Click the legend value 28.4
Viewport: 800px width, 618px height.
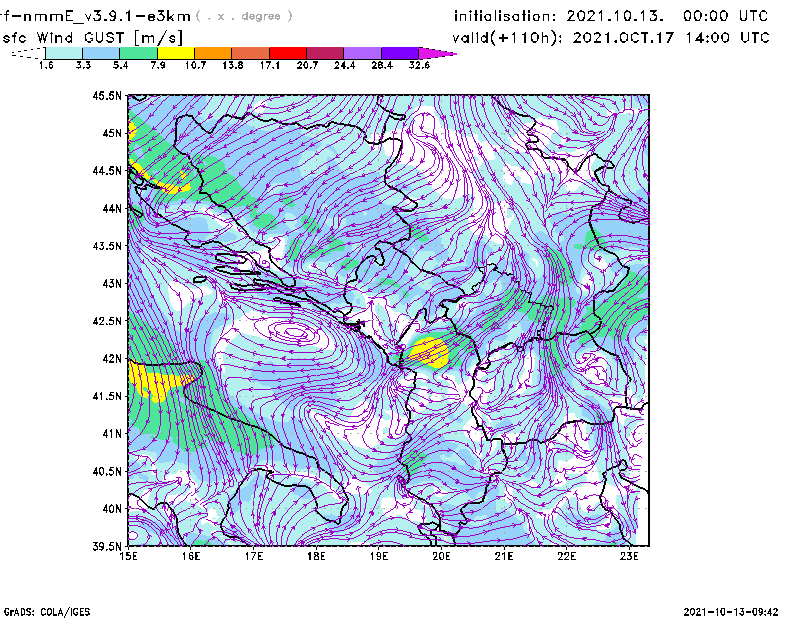tap(382, 65)
